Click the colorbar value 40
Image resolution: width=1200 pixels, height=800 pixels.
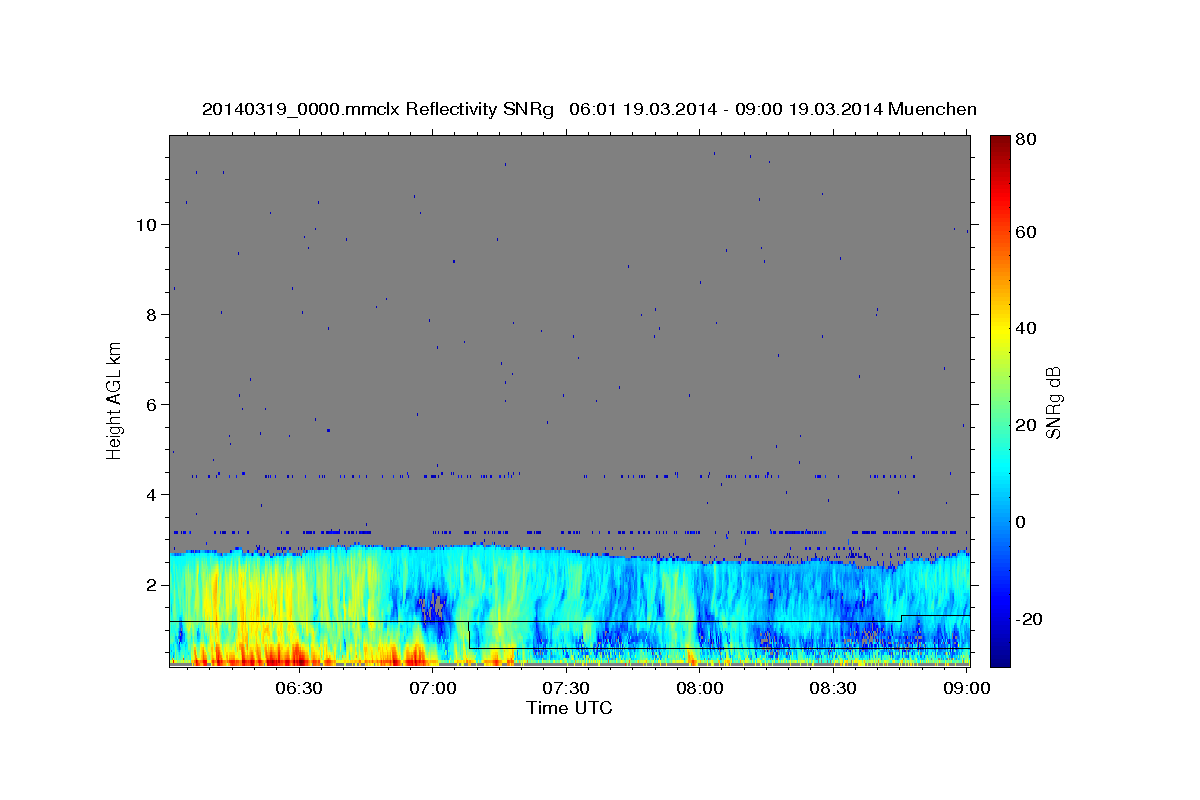[x=1027, y=328]
